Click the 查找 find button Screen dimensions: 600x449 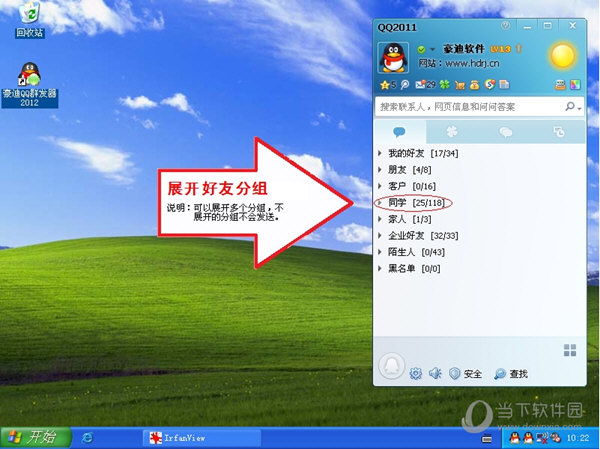tap(511, 374)
